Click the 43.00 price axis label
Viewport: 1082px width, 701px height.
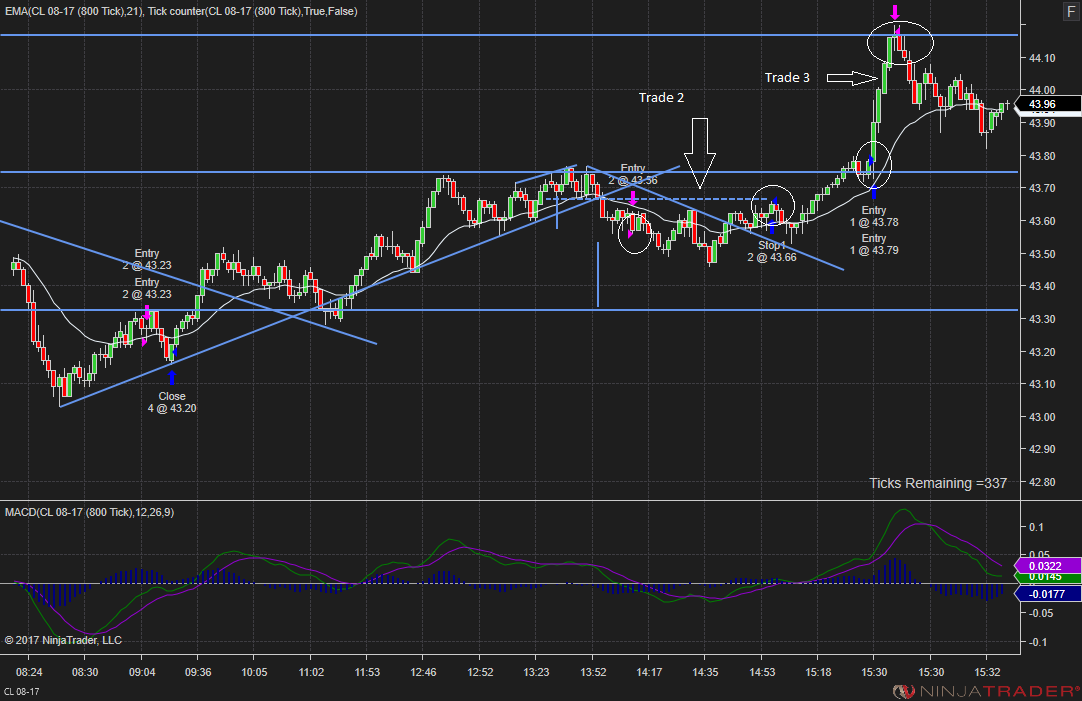pyautogui.click(x=1042, y=417)
